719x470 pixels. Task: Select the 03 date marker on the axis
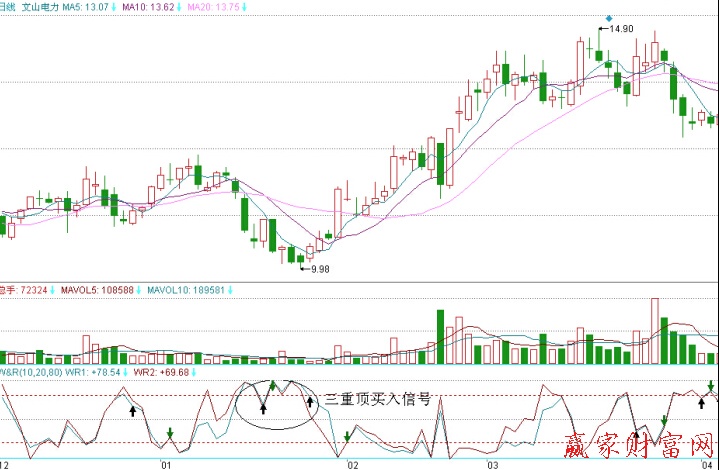click(x=491, y=465)
